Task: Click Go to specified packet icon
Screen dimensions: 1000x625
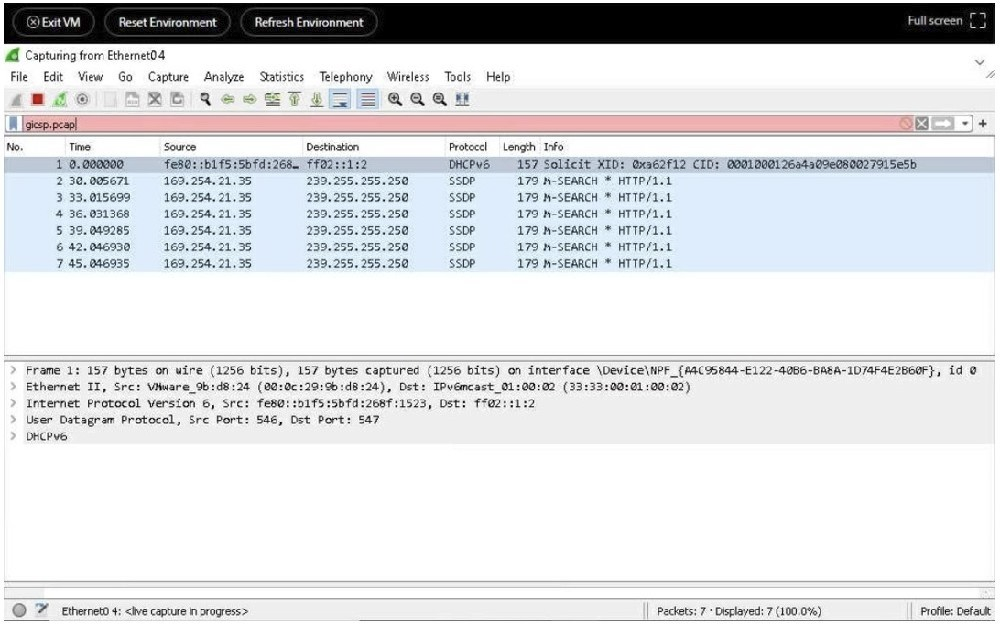Action: click(272, 99)
